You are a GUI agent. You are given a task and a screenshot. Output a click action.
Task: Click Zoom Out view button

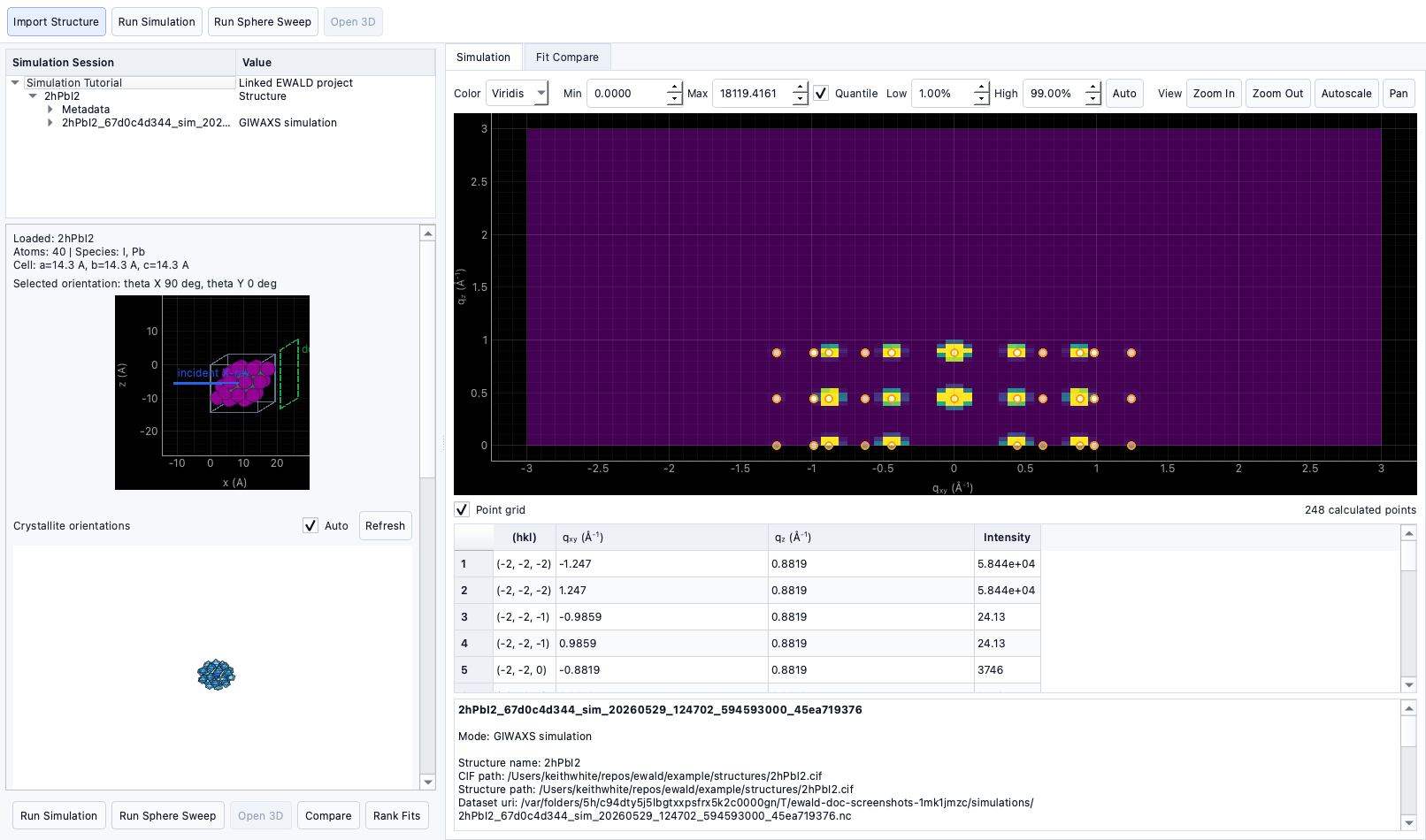(x=1277, y=94)
